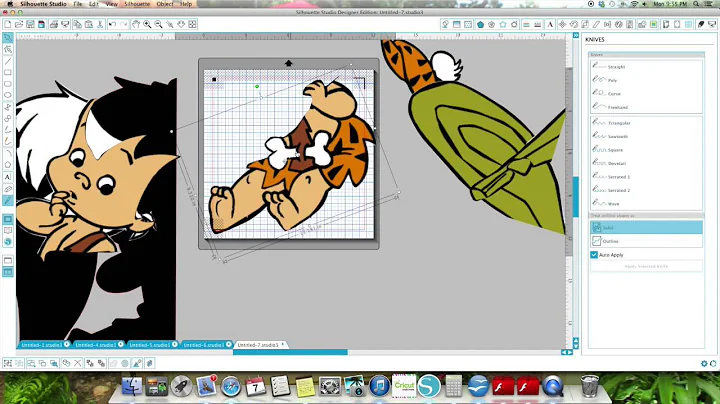Open Trash in the dock
Image resolution: width=720 pixels, height=404 pixels.
pos(590,386)
